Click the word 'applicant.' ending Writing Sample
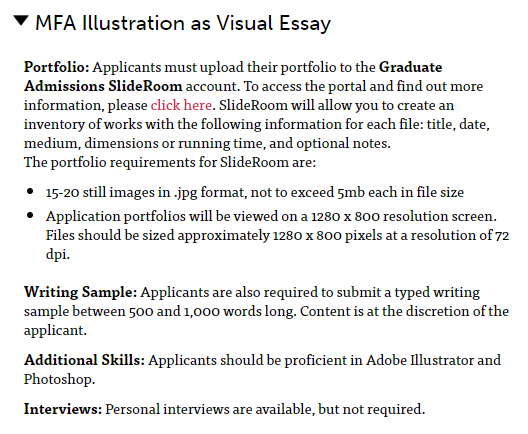Viewport: 528px width, 434px height. click(x=56, y=330)
